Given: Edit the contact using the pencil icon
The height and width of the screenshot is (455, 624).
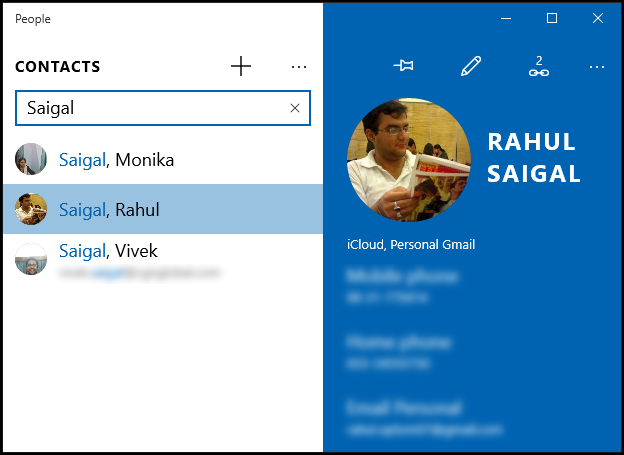Looking at the screenshot, I should tap(471, 67).
